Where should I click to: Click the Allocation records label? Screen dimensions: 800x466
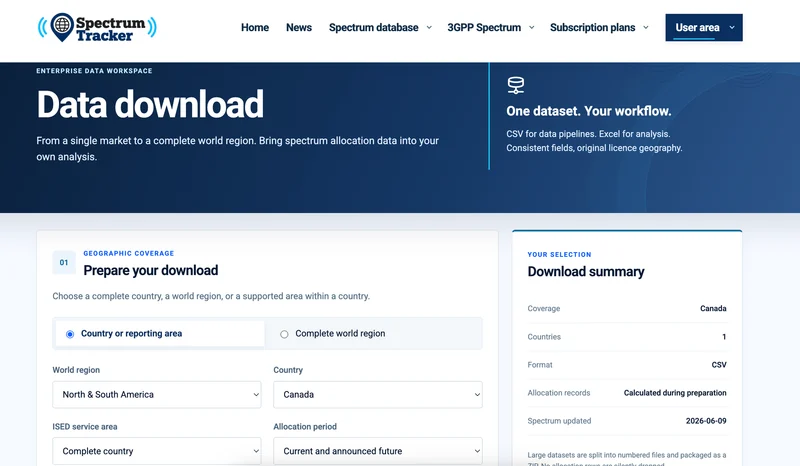[x=559, y=393]
